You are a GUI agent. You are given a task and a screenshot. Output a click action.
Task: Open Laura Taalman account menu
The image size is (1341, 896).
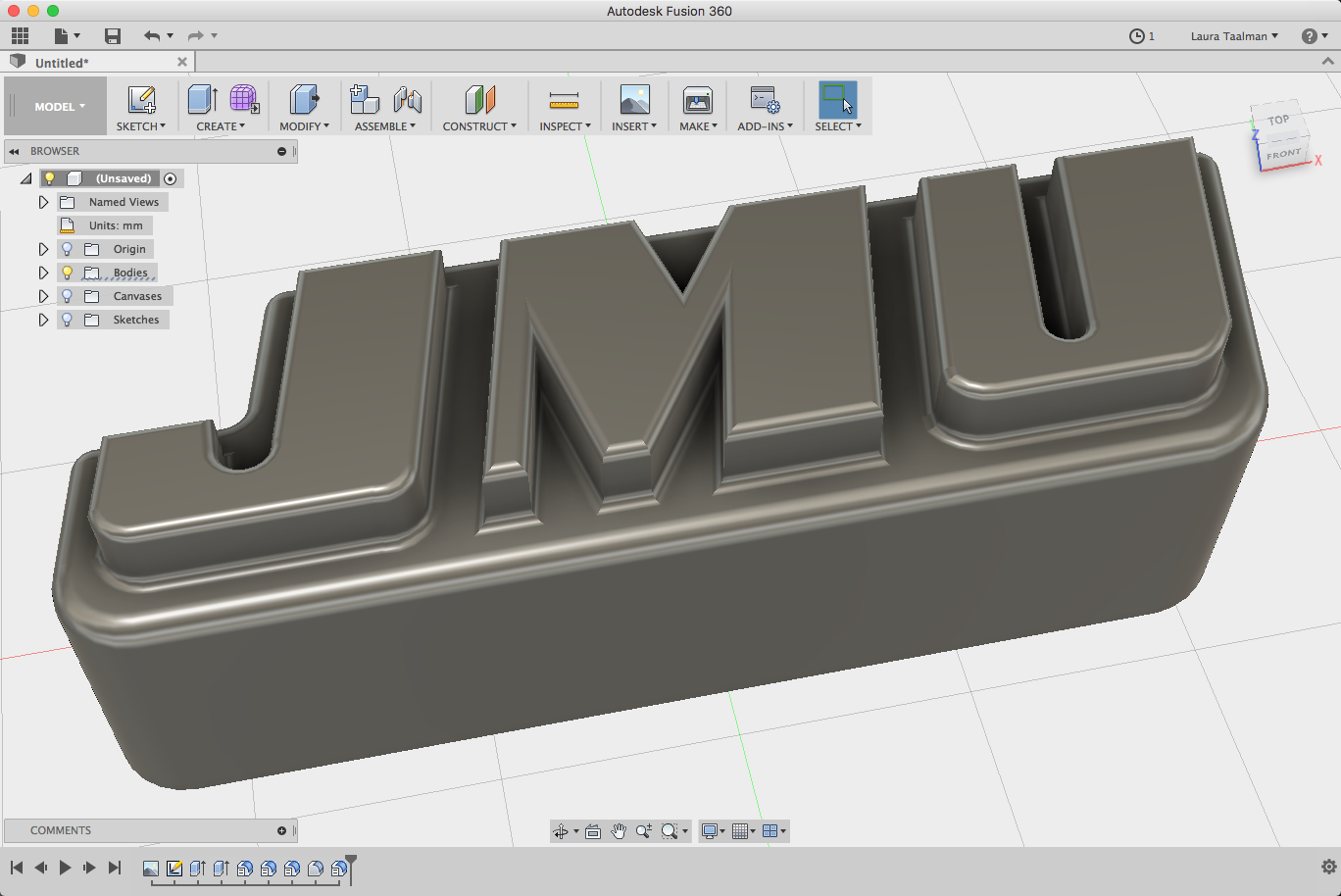[1234, 36]
